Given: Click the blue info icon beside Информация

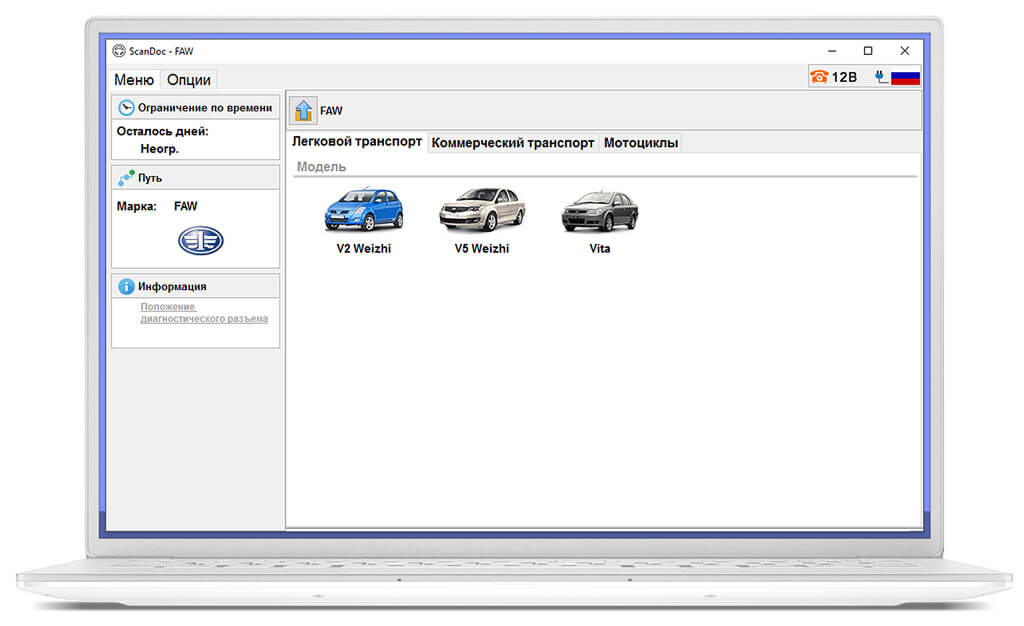Looking at the screenshot, I should pyautogui.click(x=126, y=286).
